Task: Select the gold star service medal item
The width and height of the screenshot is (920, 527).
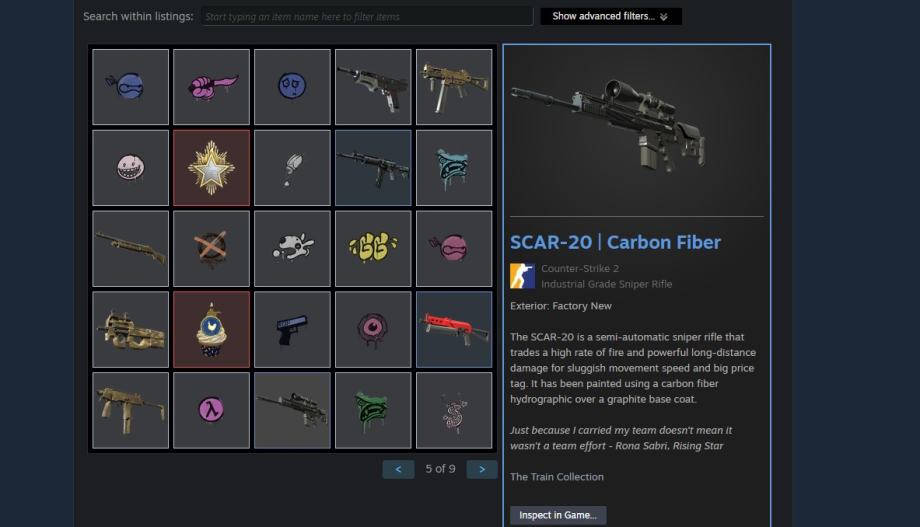Action: click(211, 168)
